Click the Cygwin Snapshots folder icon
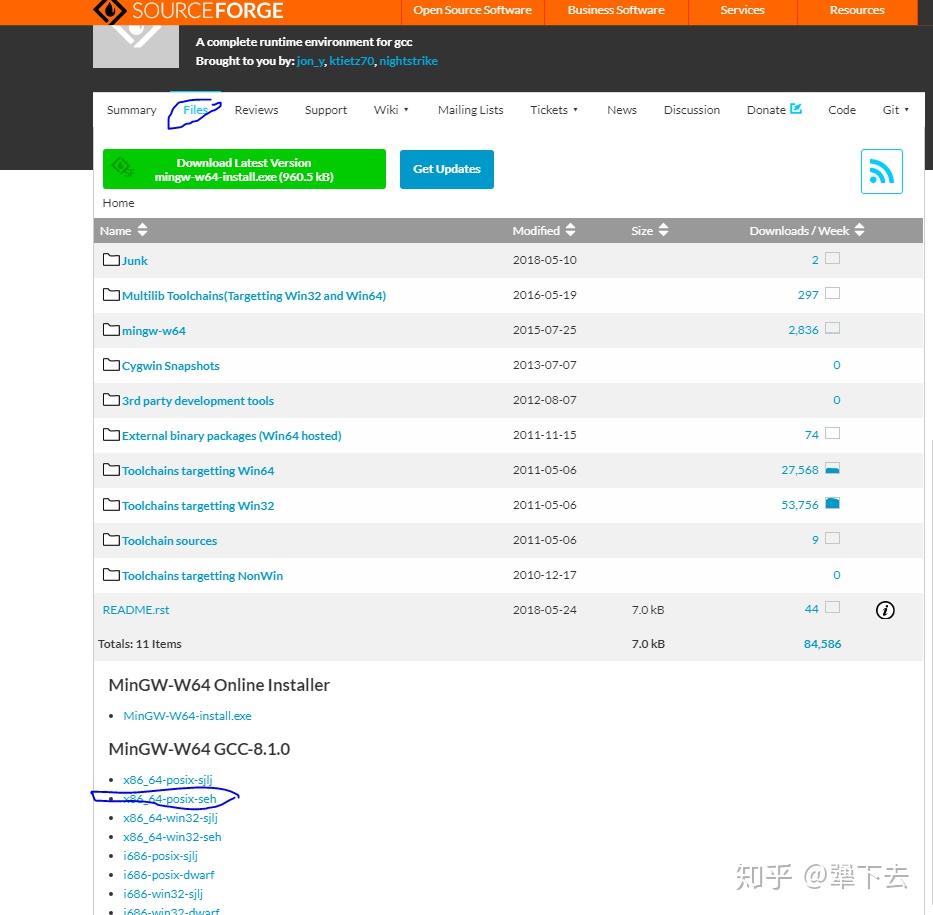The height and width of the screenshot is (915, 933). [x=111, y=365]
